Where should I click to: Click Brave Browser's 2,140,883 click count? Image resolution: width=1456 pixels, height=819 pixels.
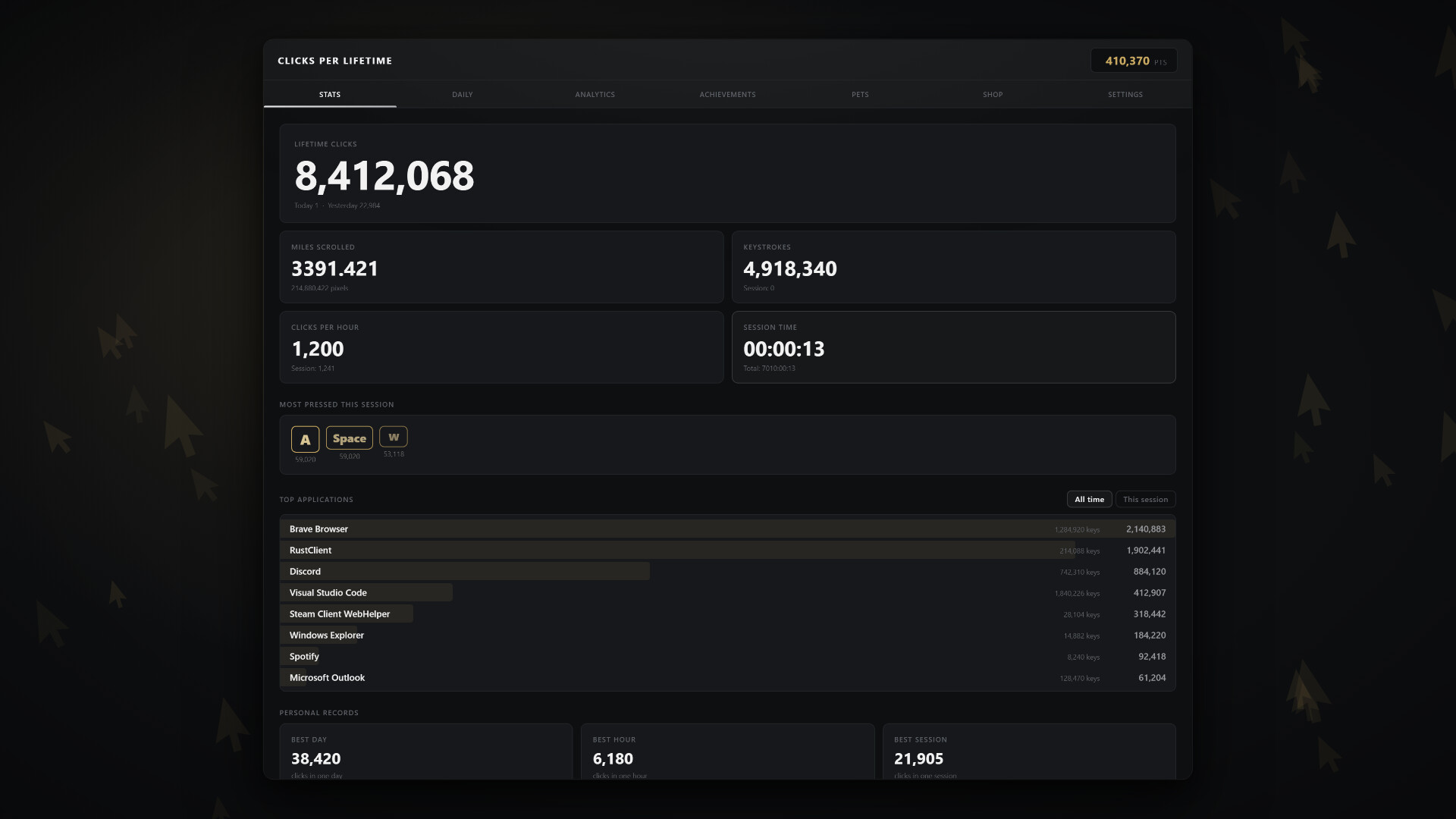(1145, 529)
